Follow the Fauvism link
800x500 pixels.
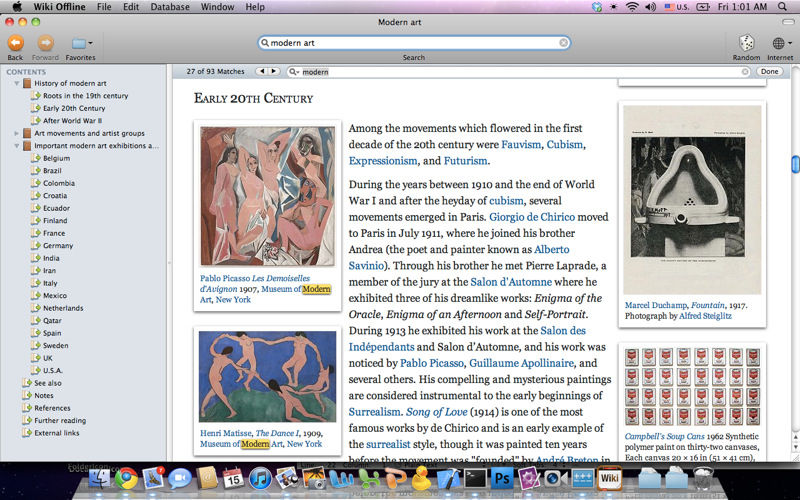[x=521, y=144]
